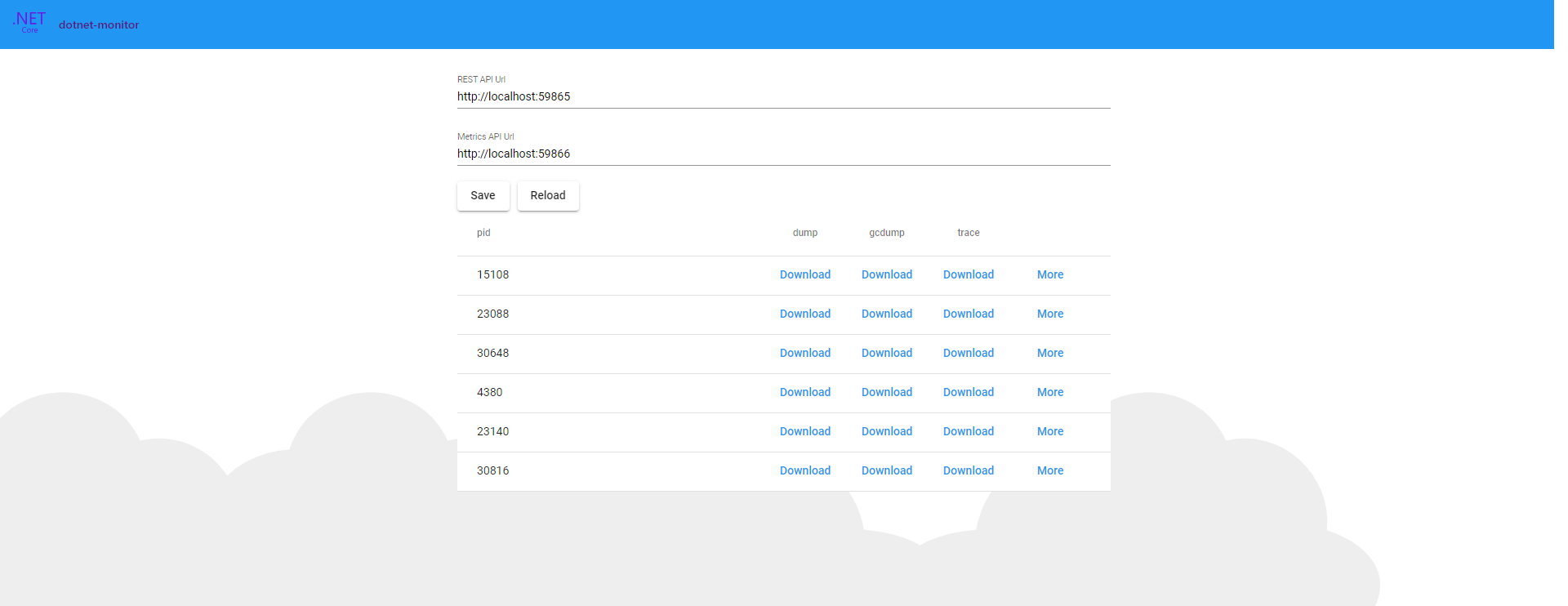Image resolution: width=1568 pixels, height=606 pixels.
Task: Click the dump column header
Action: [805, 234]
